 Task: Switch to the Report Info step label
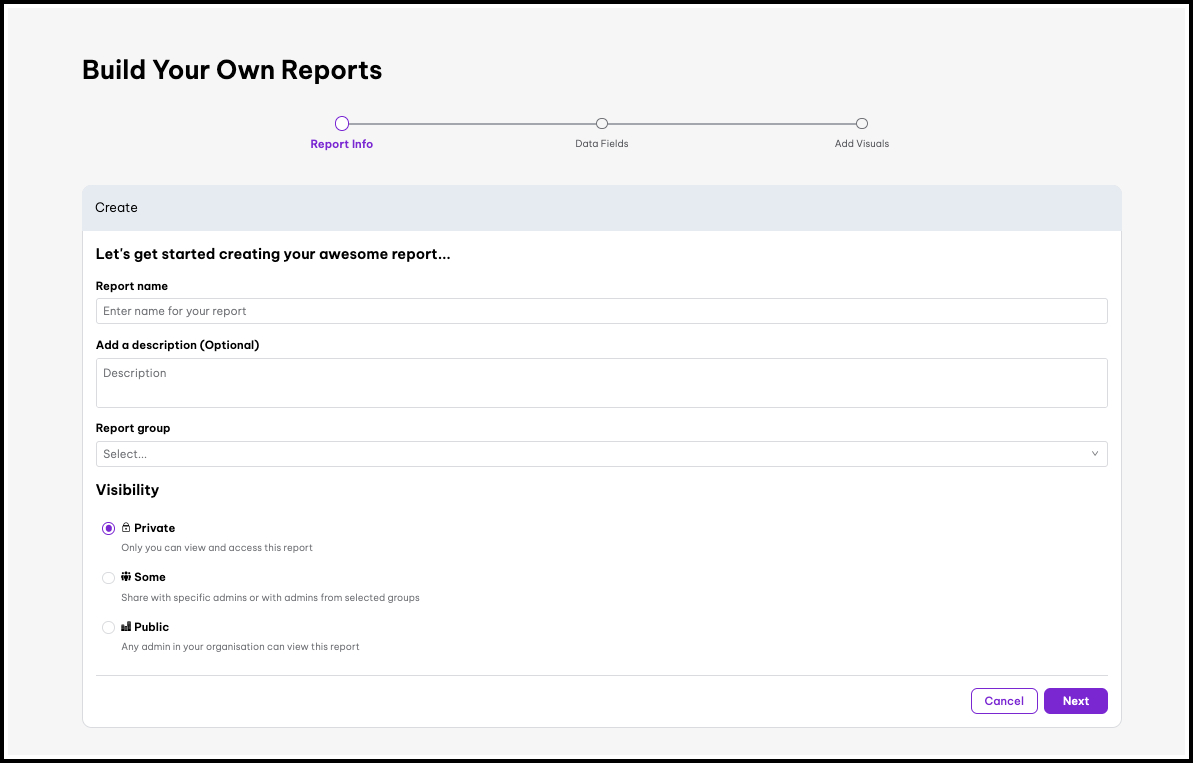point(342,144)
